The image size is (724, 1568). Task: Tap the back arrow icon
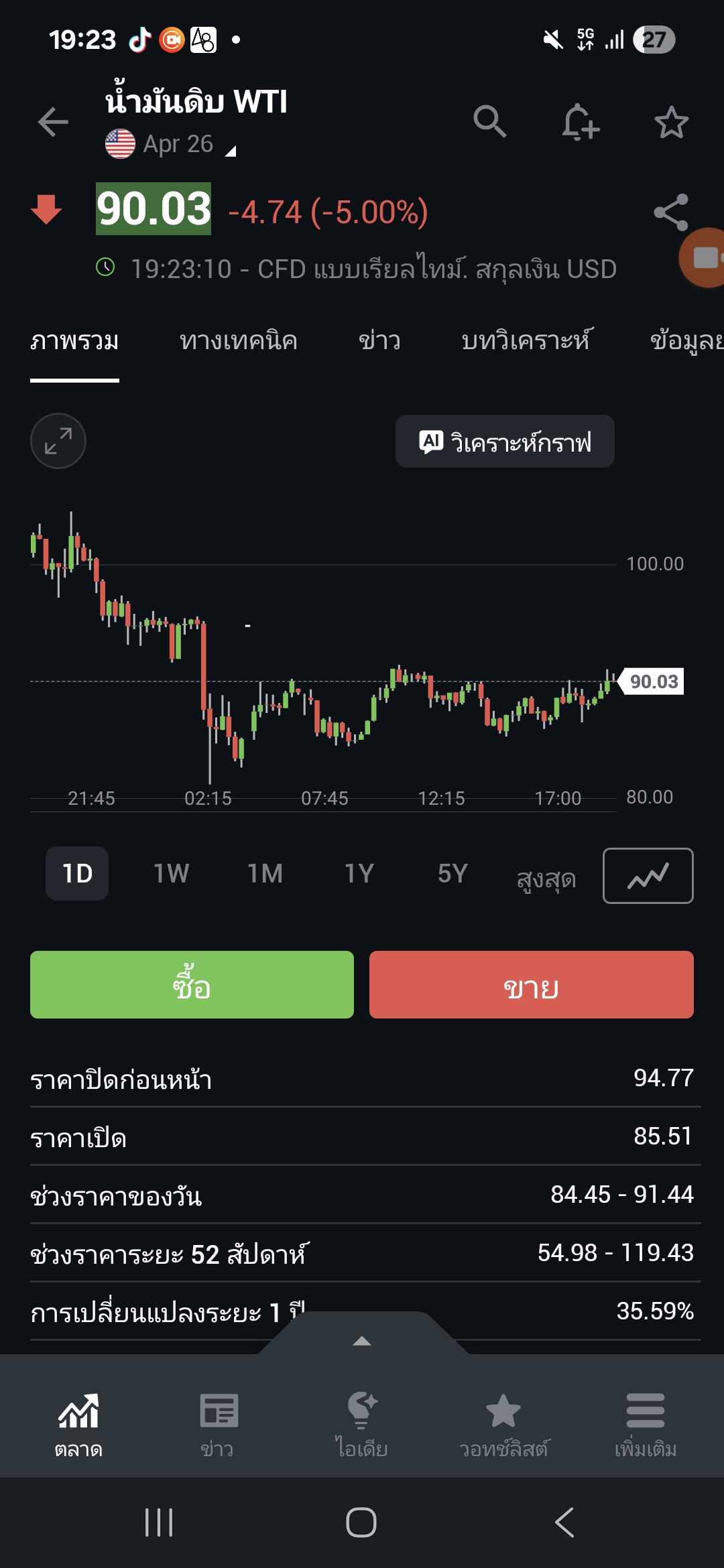click(53, 122)
